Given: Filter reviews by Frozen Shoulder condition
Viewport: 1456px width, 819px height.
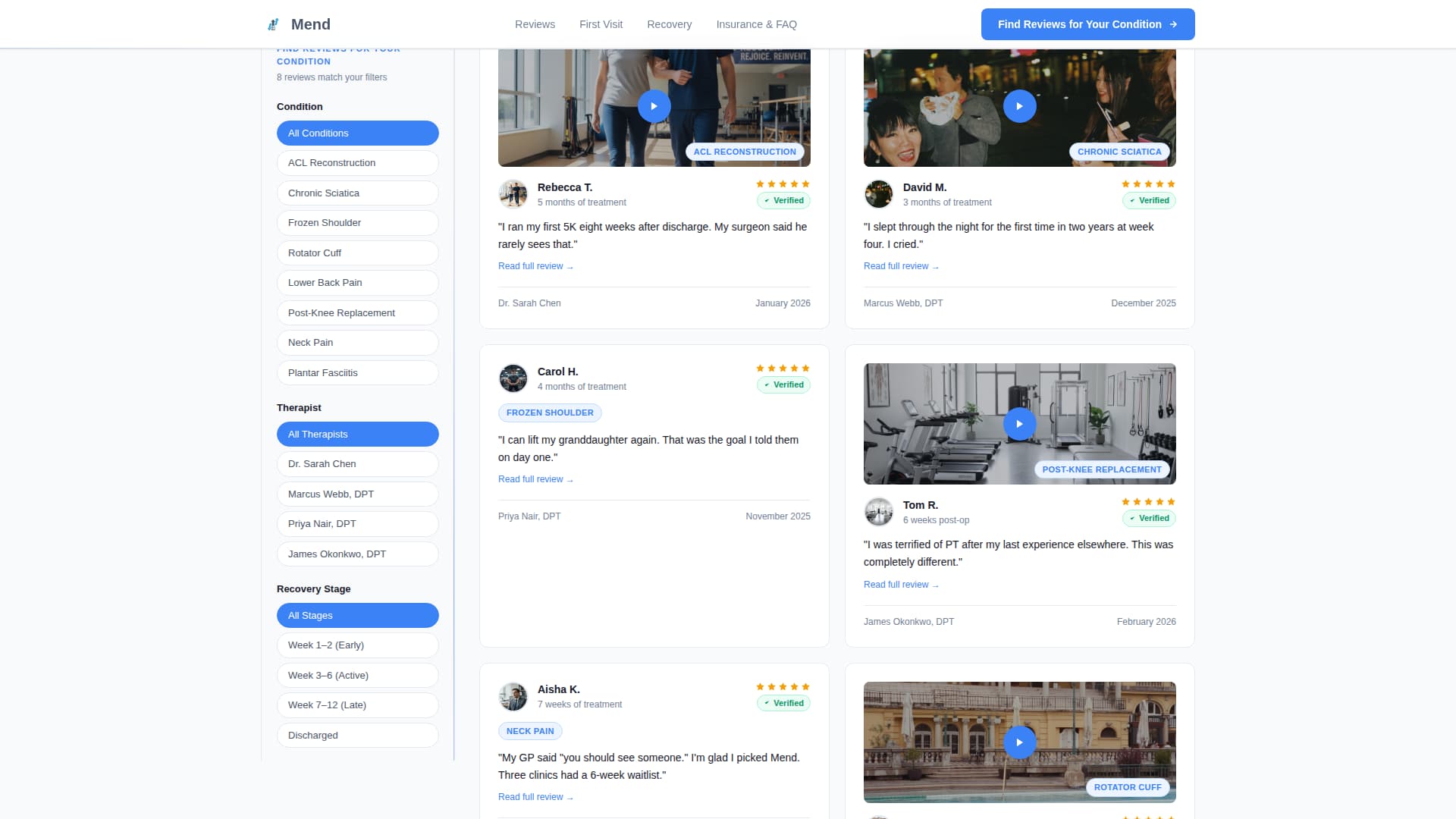Looking at the screenshot, I should click(357, 223).
